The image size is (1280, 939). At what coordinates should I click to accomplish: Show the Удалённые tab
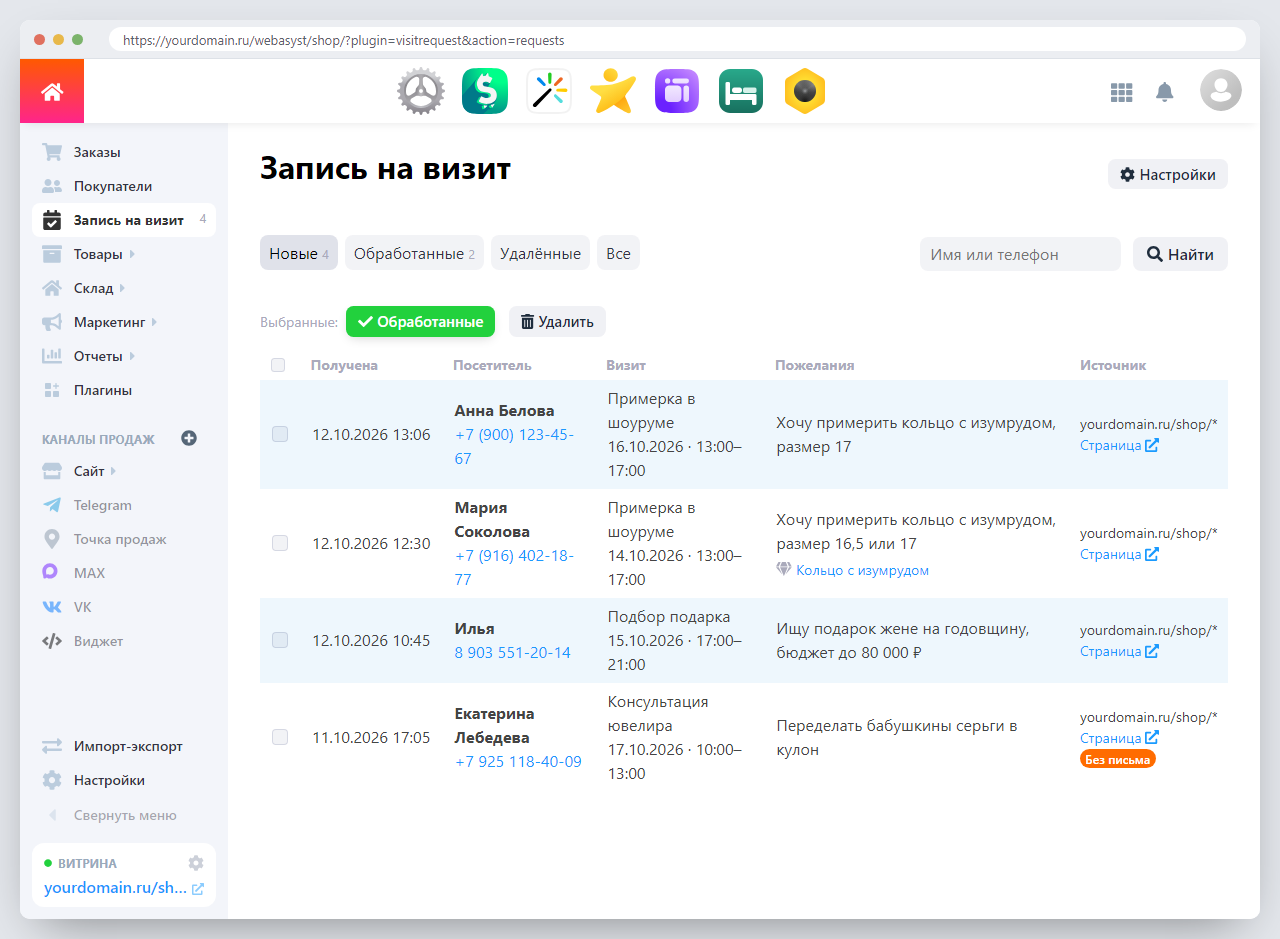(x=540, y=253)
